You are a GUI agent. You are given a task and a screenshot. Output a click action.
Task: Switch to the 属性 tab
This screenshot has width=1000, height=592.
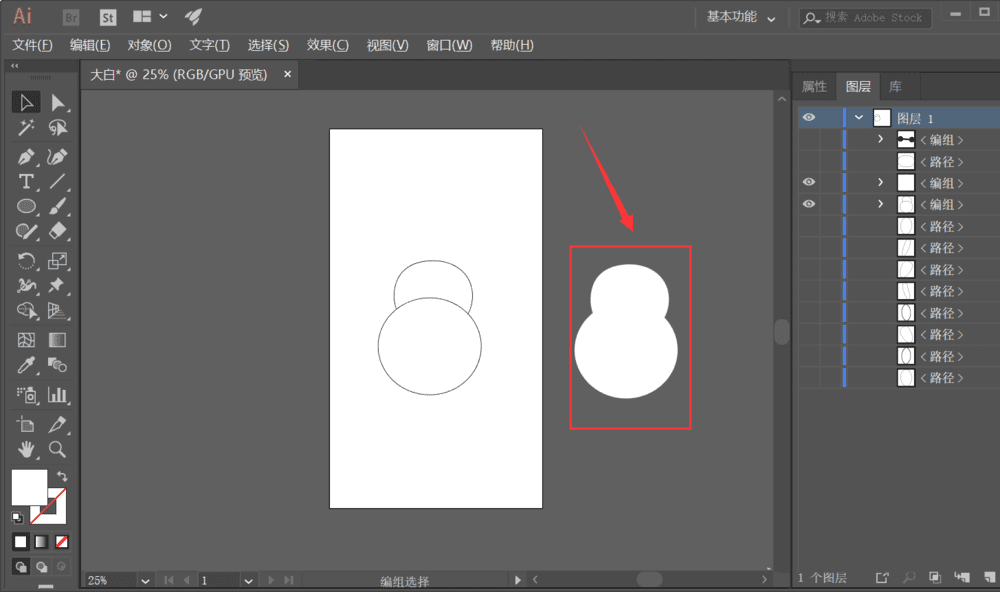(814, 87)
